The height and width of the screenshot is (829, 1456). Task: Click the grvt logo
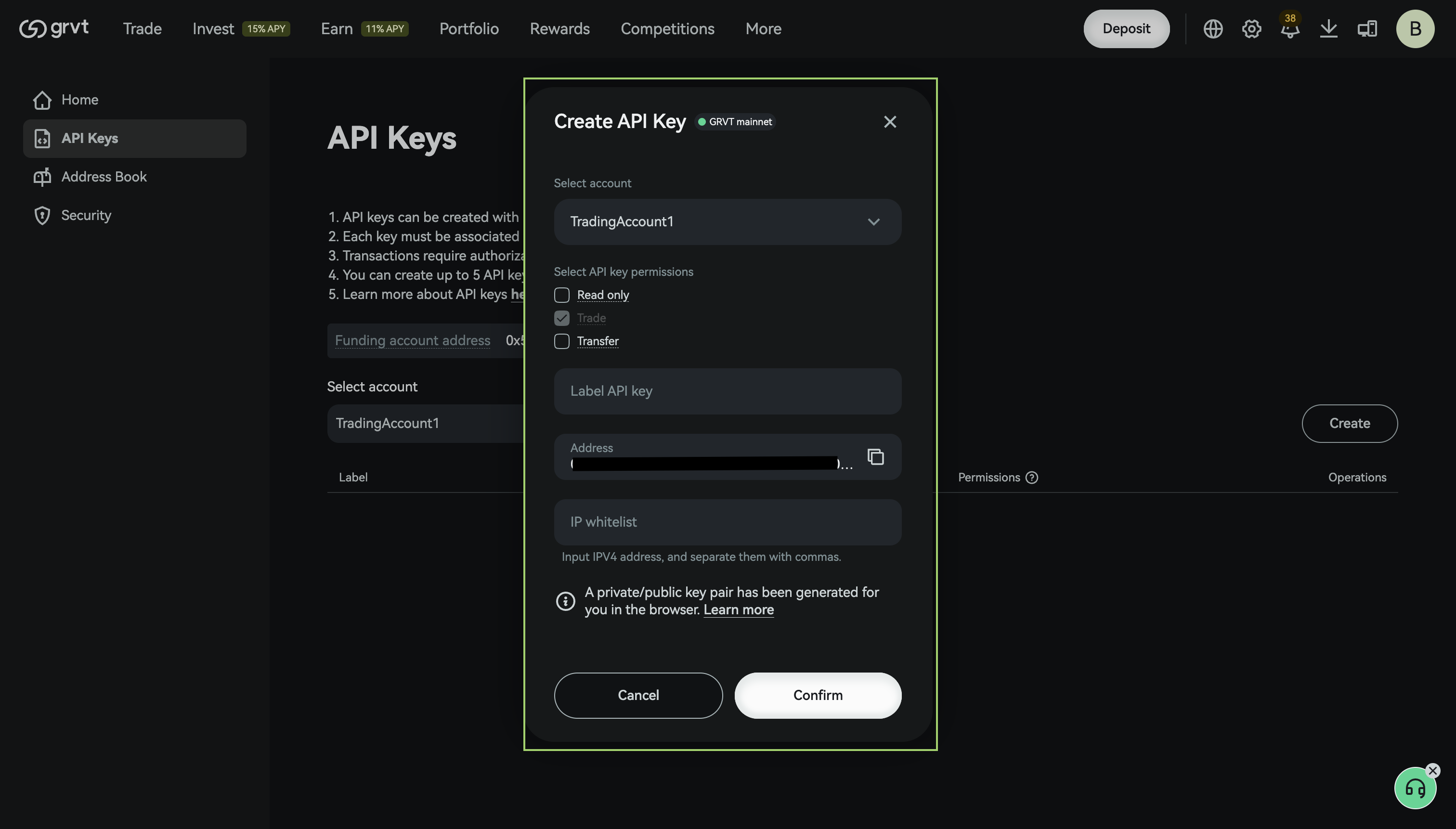(x=53, y=28)
